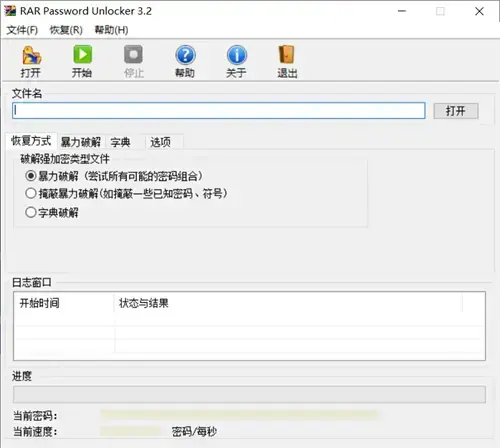This screenshot has width=500, height=448.
Task: Open help via the 帮助 question mark icon
Action: [x=185, y=55]
